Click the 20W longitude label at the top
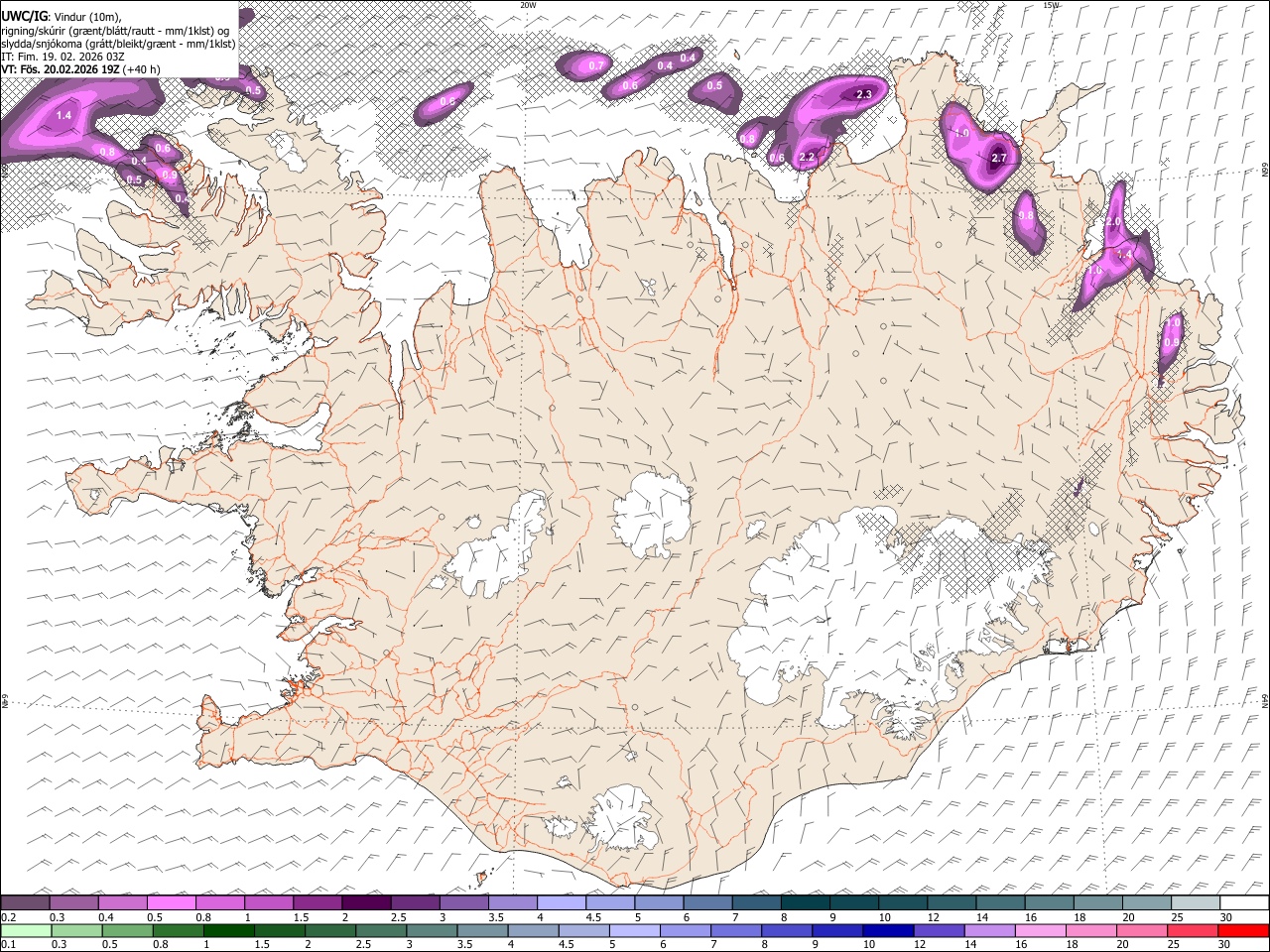Viewport: 1270px width, 952px height. pyautogui.click(x=528, y=5)
